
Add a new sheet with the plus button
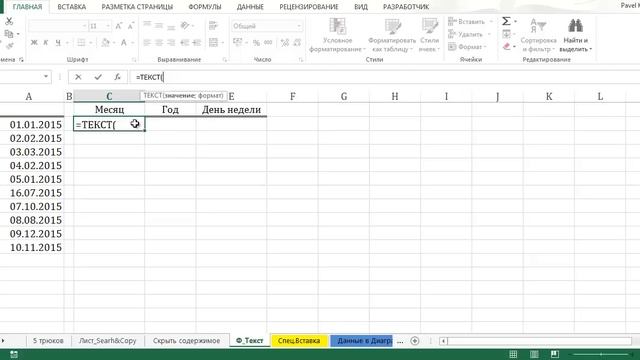click(415, 341)
